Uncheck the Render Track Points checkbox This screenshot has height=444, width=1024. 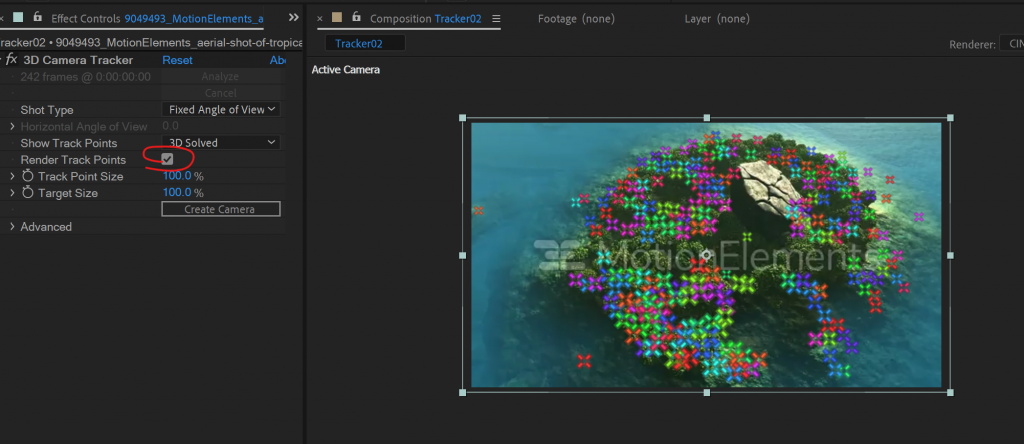point(168,159)
